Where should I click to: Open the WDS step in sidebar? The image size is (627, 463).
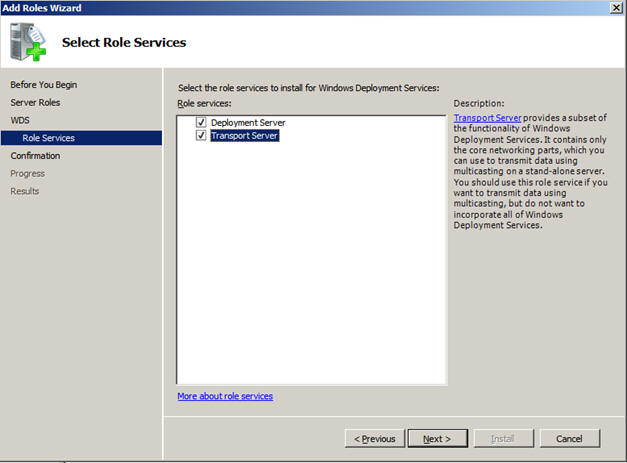click(x=20, y=120)
